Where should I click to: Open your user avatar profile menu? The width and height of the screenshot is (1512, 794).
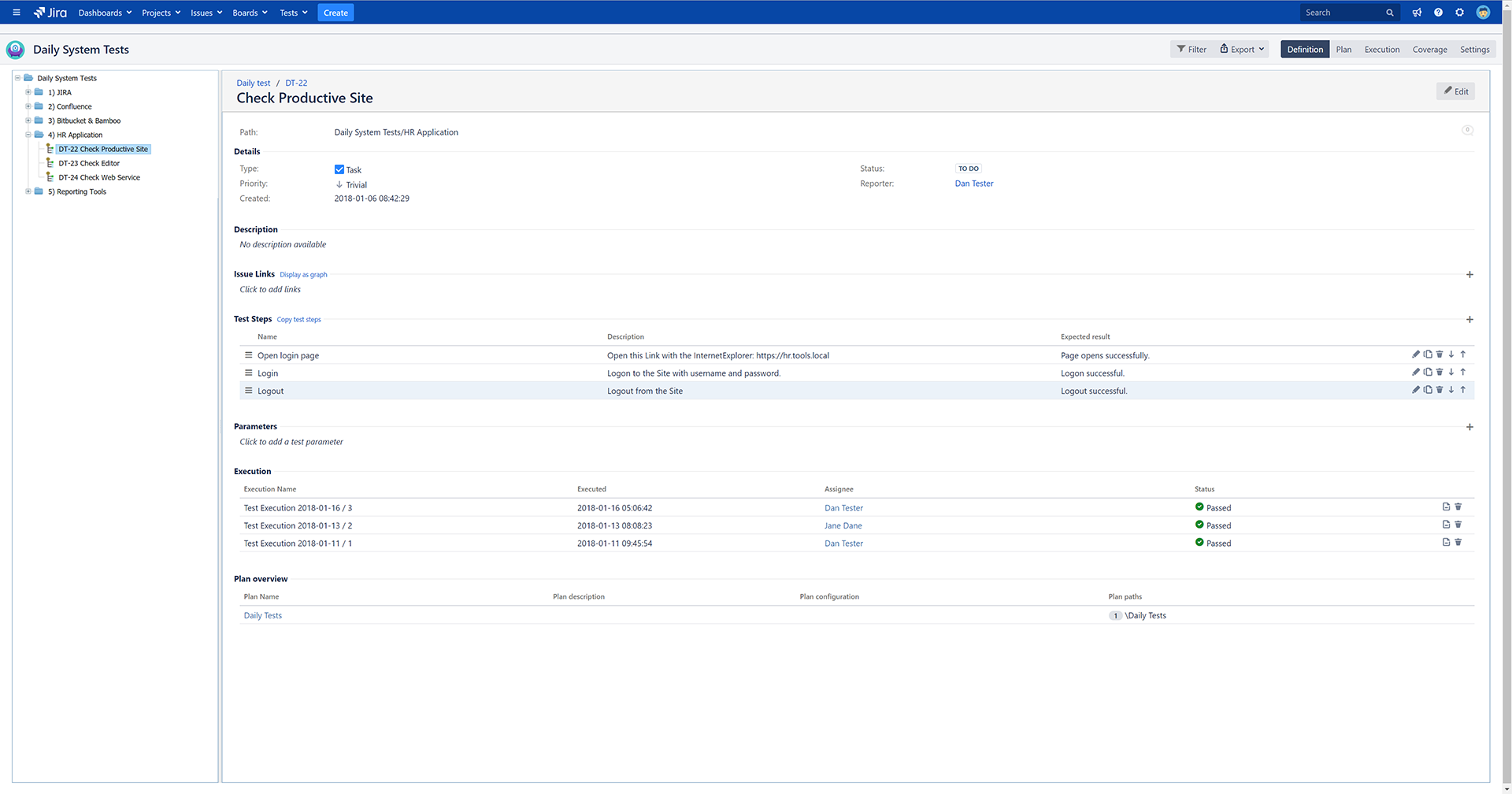click(1484, 12)
